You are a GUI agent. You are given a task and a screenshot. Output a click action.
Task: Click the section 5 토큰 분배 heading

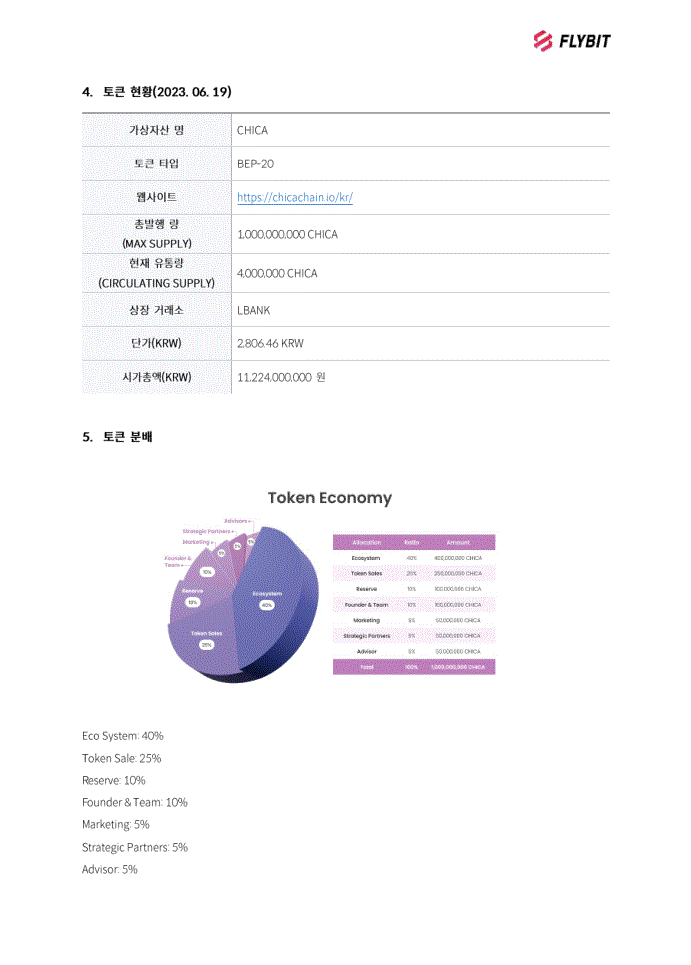pyautogui.click(x=118, y=437)
